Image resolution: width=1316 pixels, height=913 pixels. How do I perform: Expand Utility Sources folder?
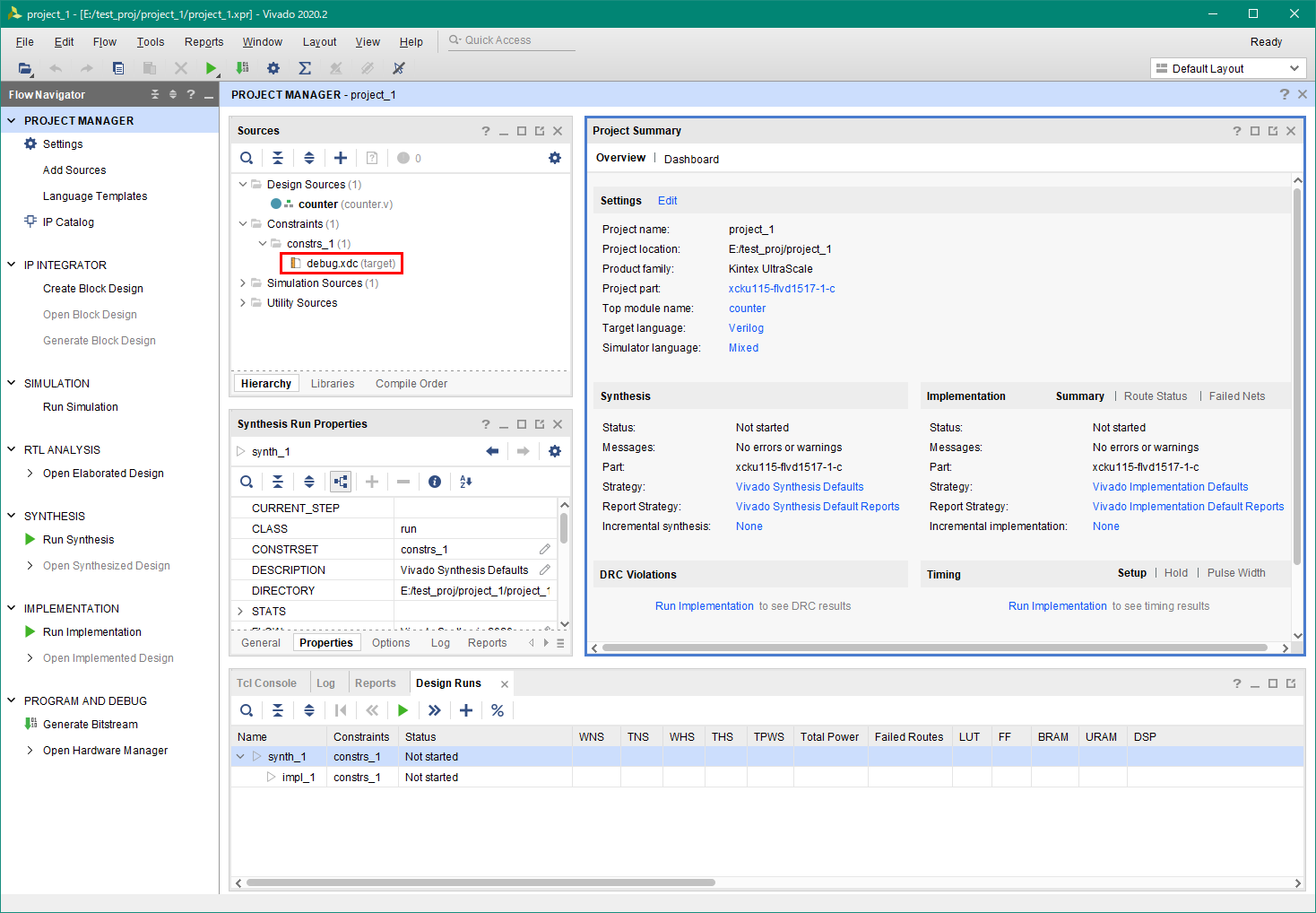243,302
